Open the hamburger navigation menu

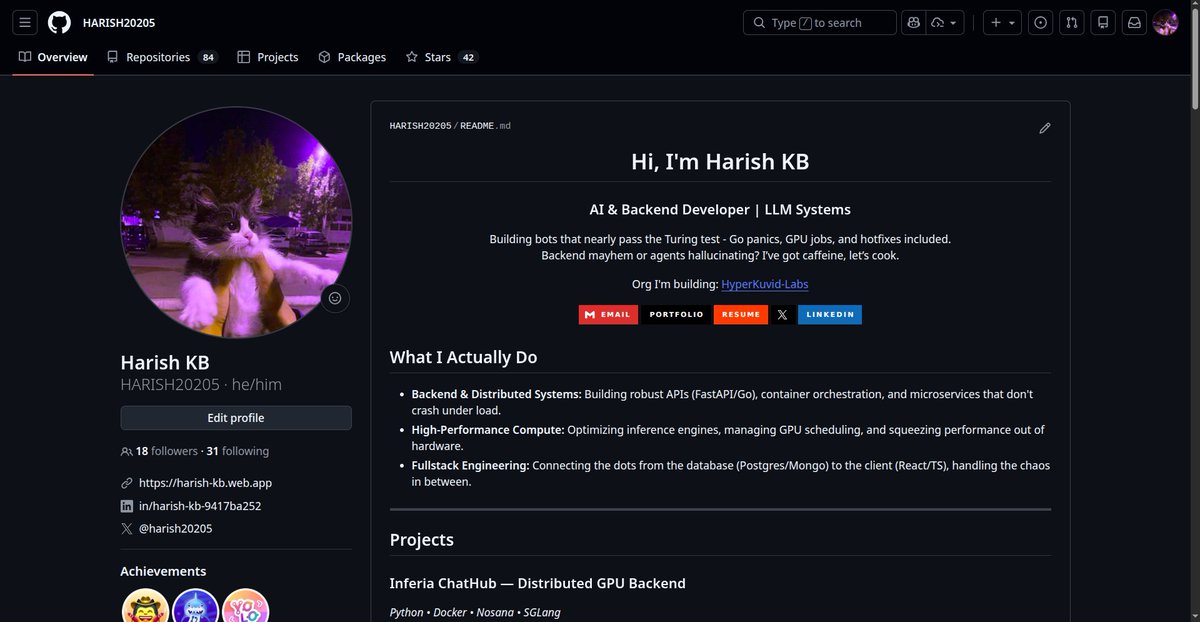point(26,22)
